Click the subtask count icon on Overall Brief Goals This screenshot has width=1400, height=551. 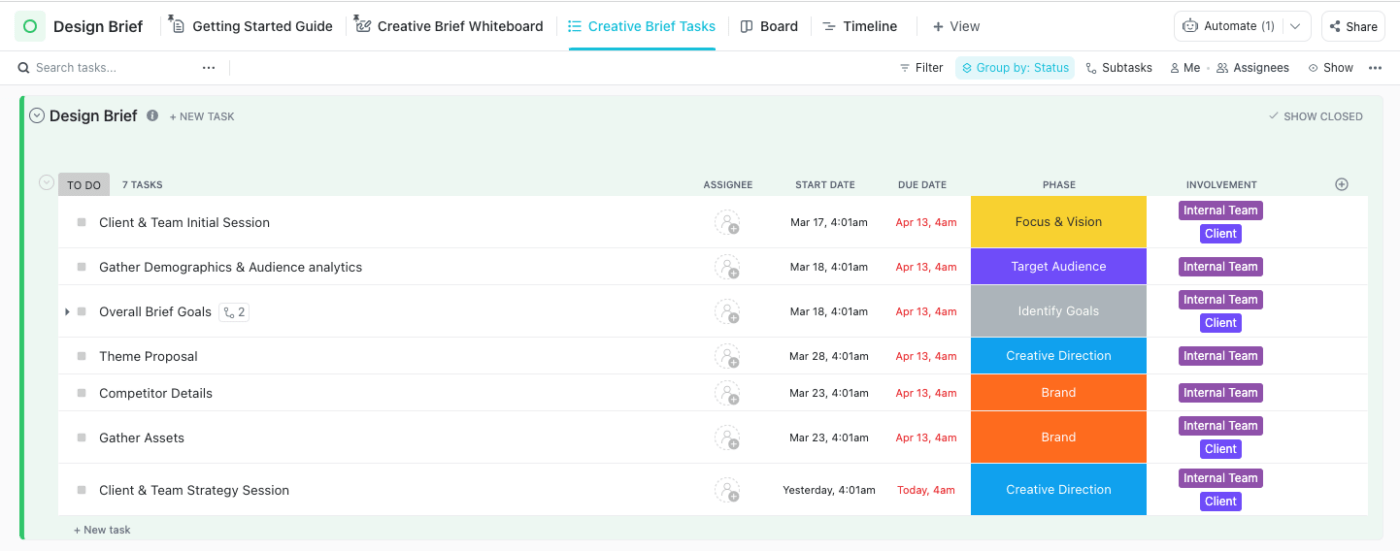point(233,312)
